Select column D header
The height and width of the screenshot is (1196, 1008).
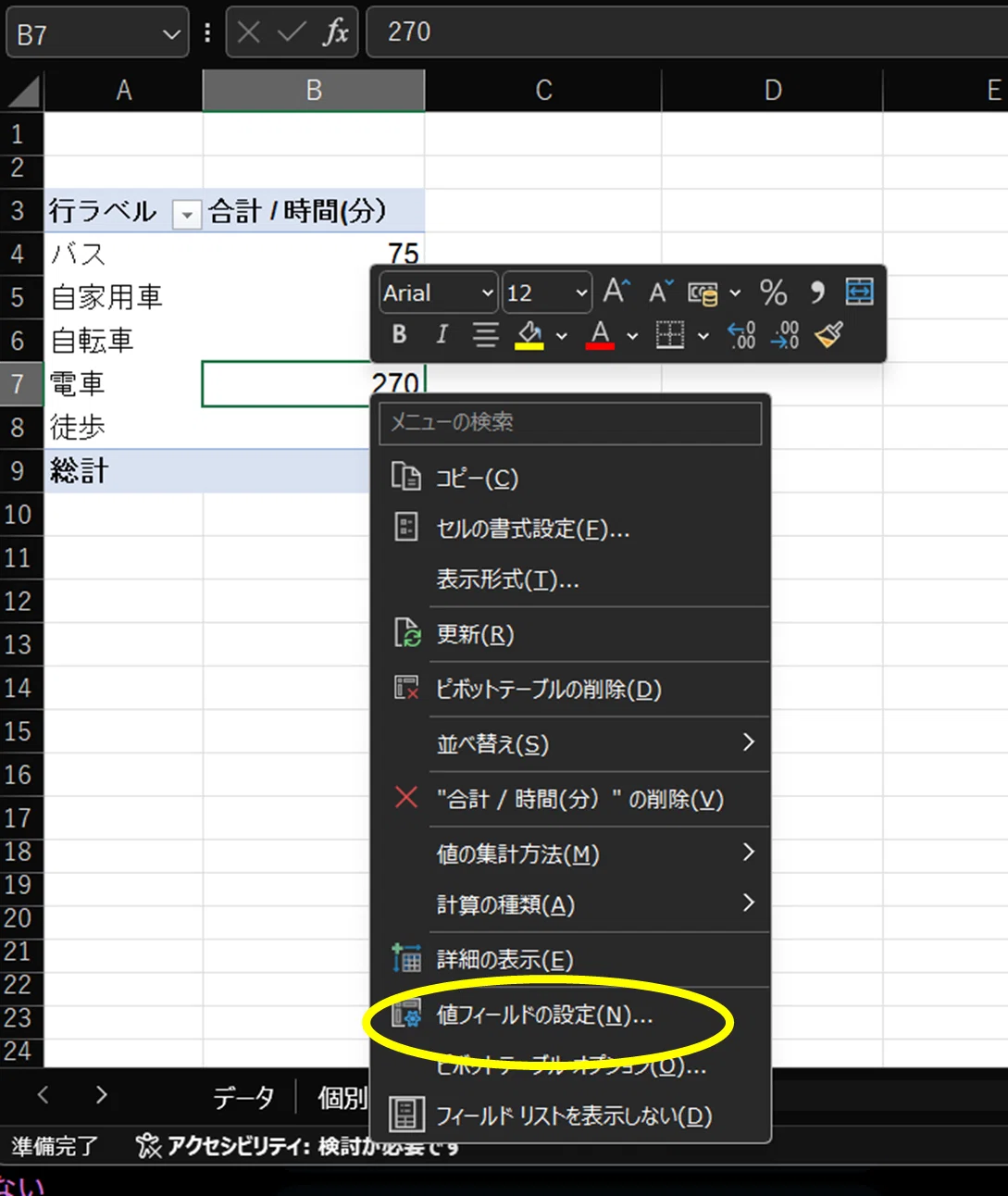pos(773,91)
